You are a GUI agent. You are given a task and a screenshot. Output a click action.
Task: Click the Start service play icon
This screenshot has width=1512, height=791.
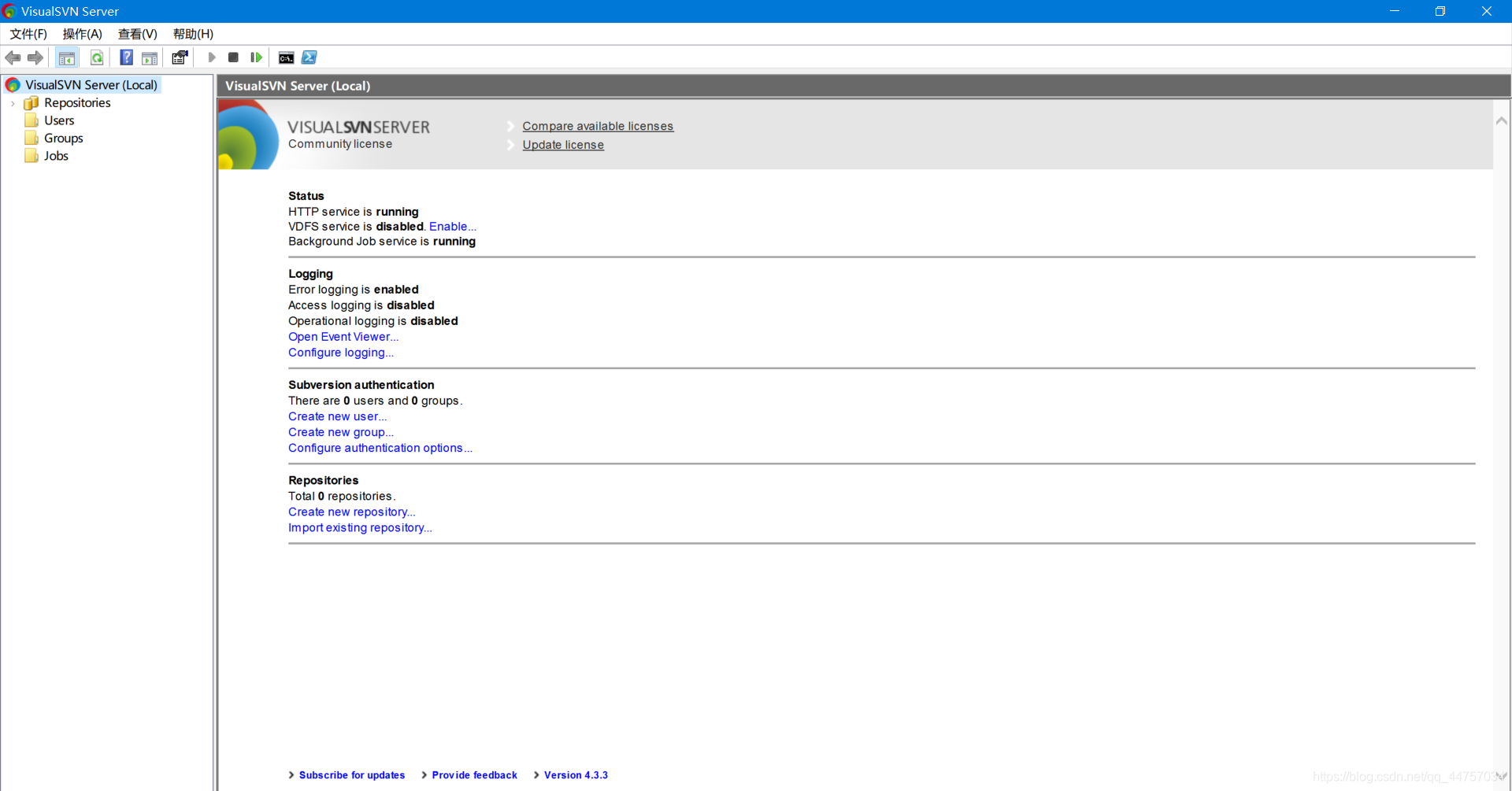click(212, 57)
